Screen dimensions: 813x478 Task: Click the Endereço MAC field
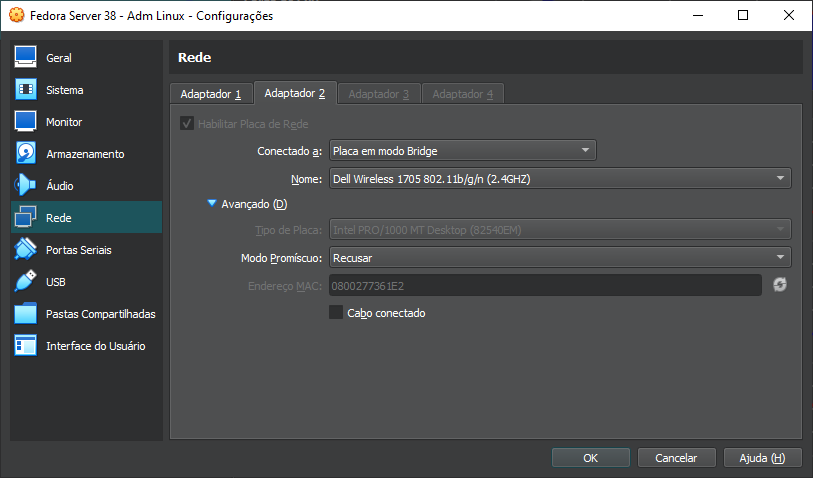pyautogui.click(x=545, y=286)
